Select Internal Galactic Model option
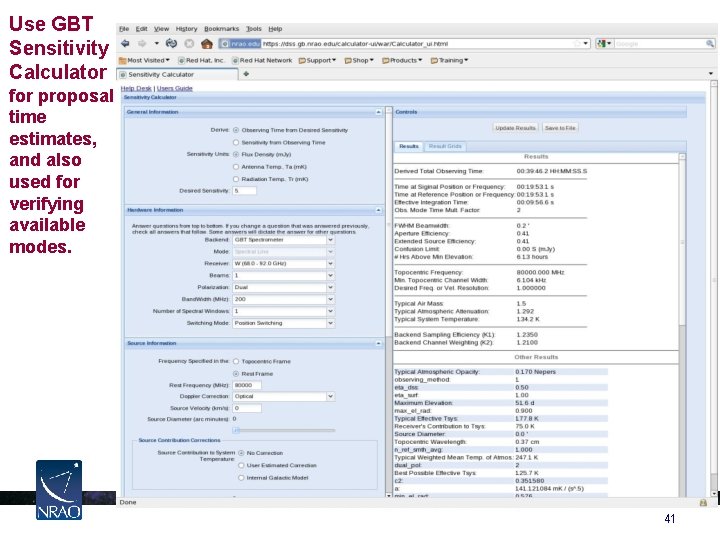Image resolution: width=720 pixels, height=540 pixels. pyautogui.click(x=241, y=478)
